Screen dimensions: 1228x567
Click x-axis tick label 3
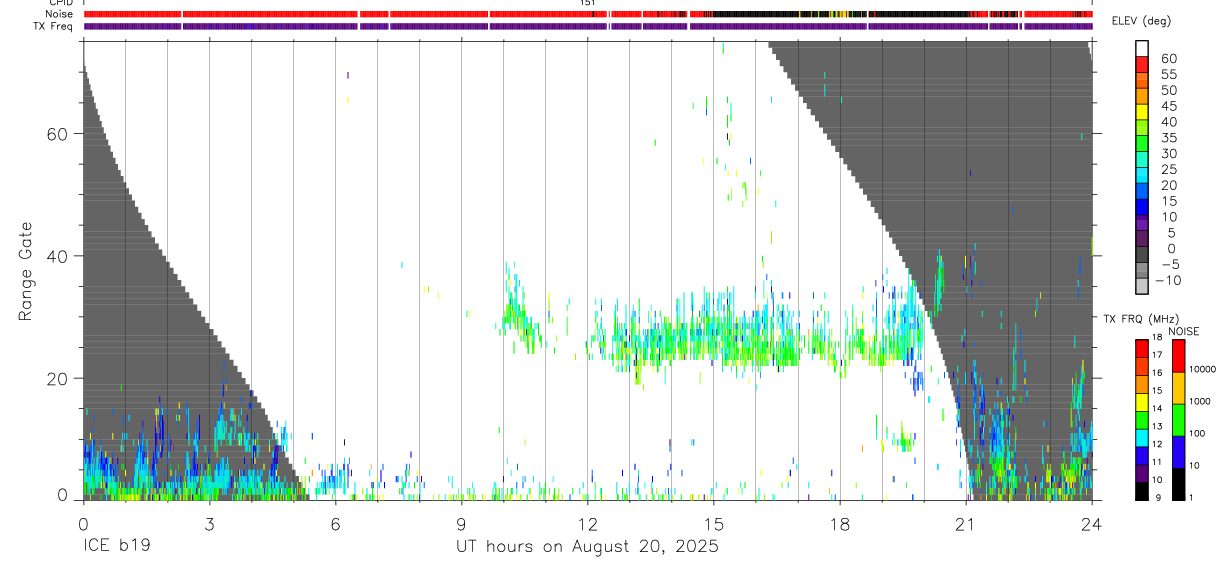(209, 523)
